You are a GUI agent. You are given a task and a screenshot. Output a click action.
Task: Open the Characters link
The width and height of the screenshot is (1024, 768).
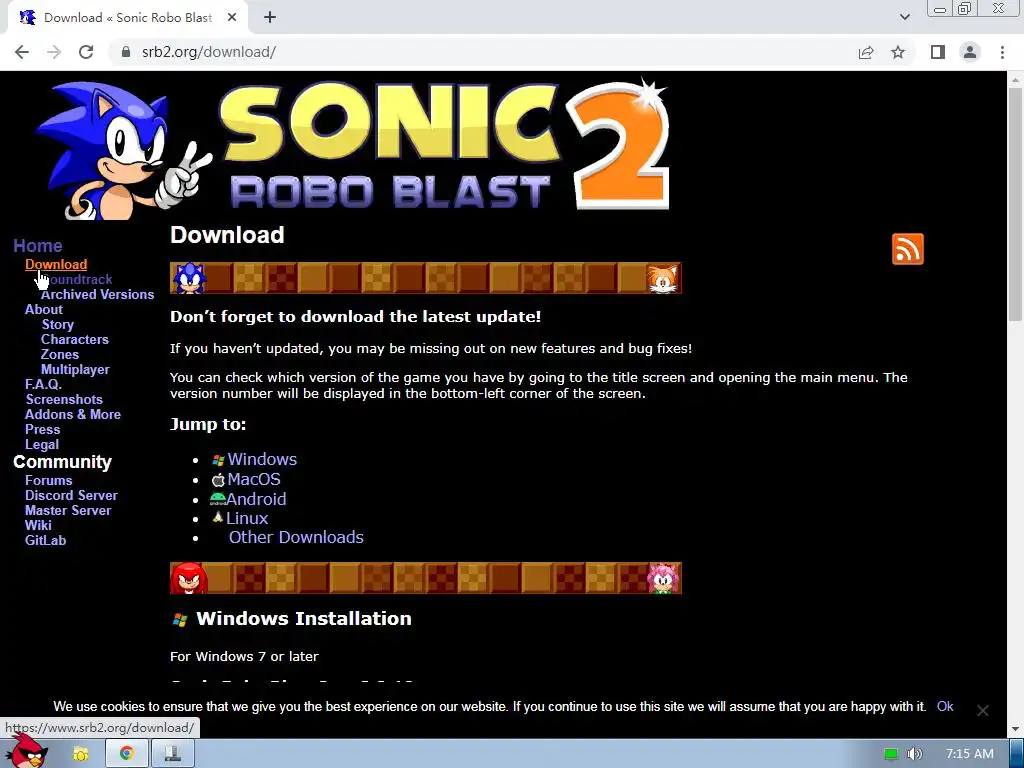point(75,340)
